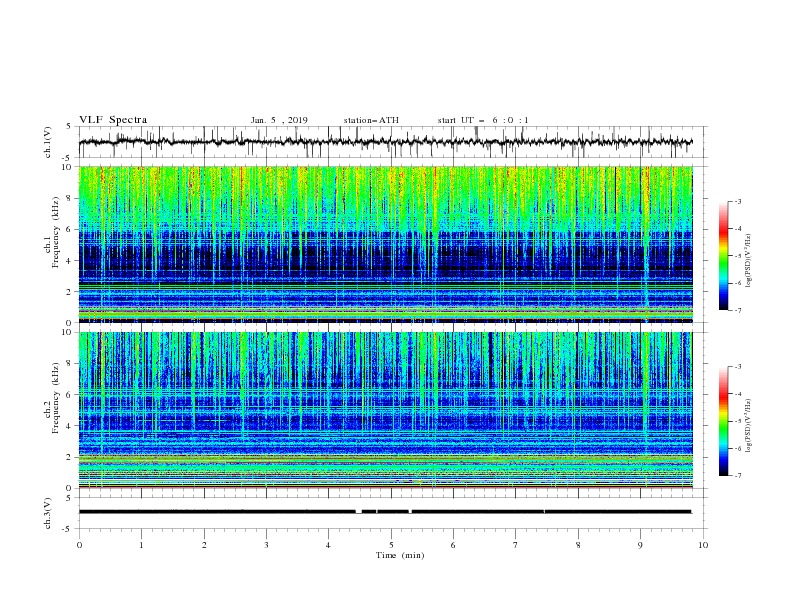Click the ch.2 lower color scale bar

click(723, 421)
